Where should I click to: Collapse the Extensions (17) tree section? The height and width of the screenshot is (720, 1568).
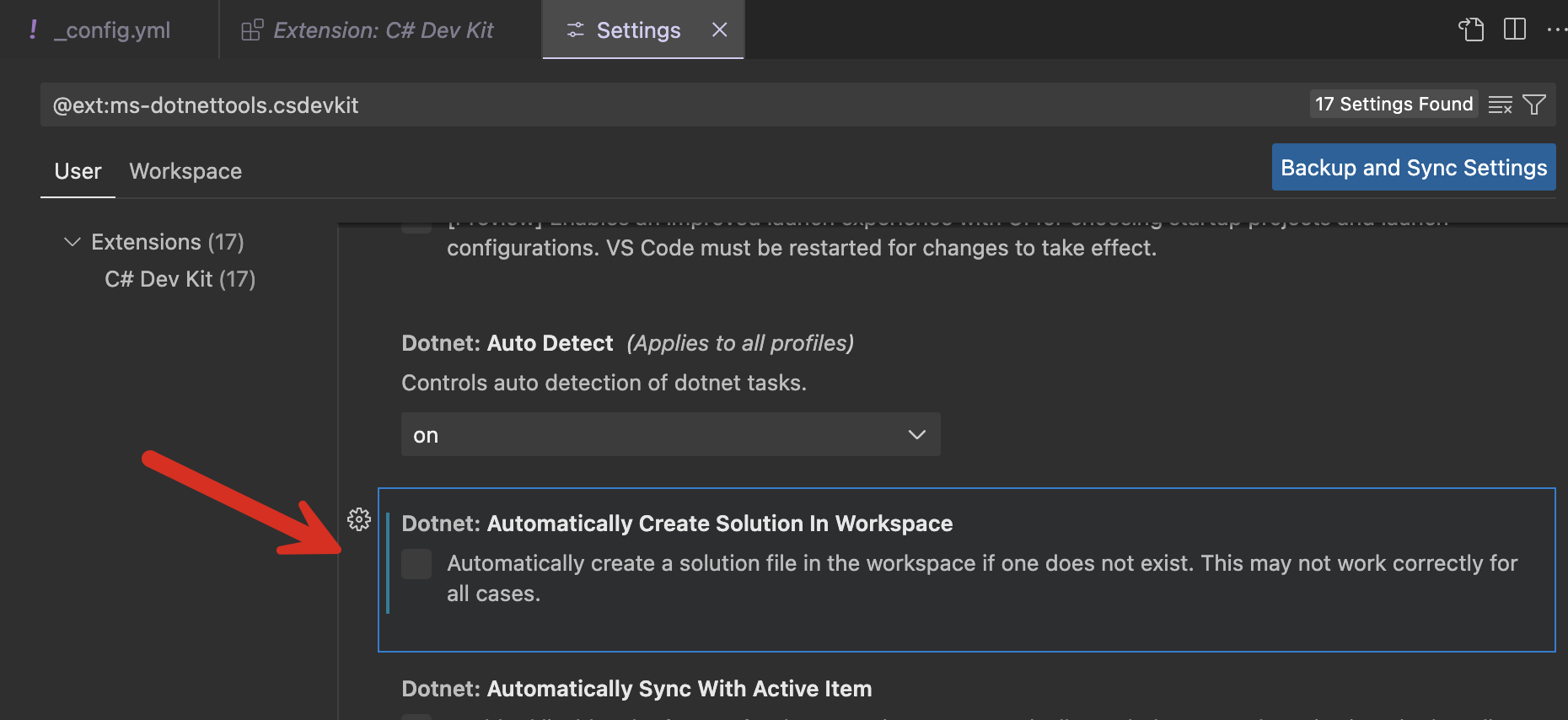(72, 243)
